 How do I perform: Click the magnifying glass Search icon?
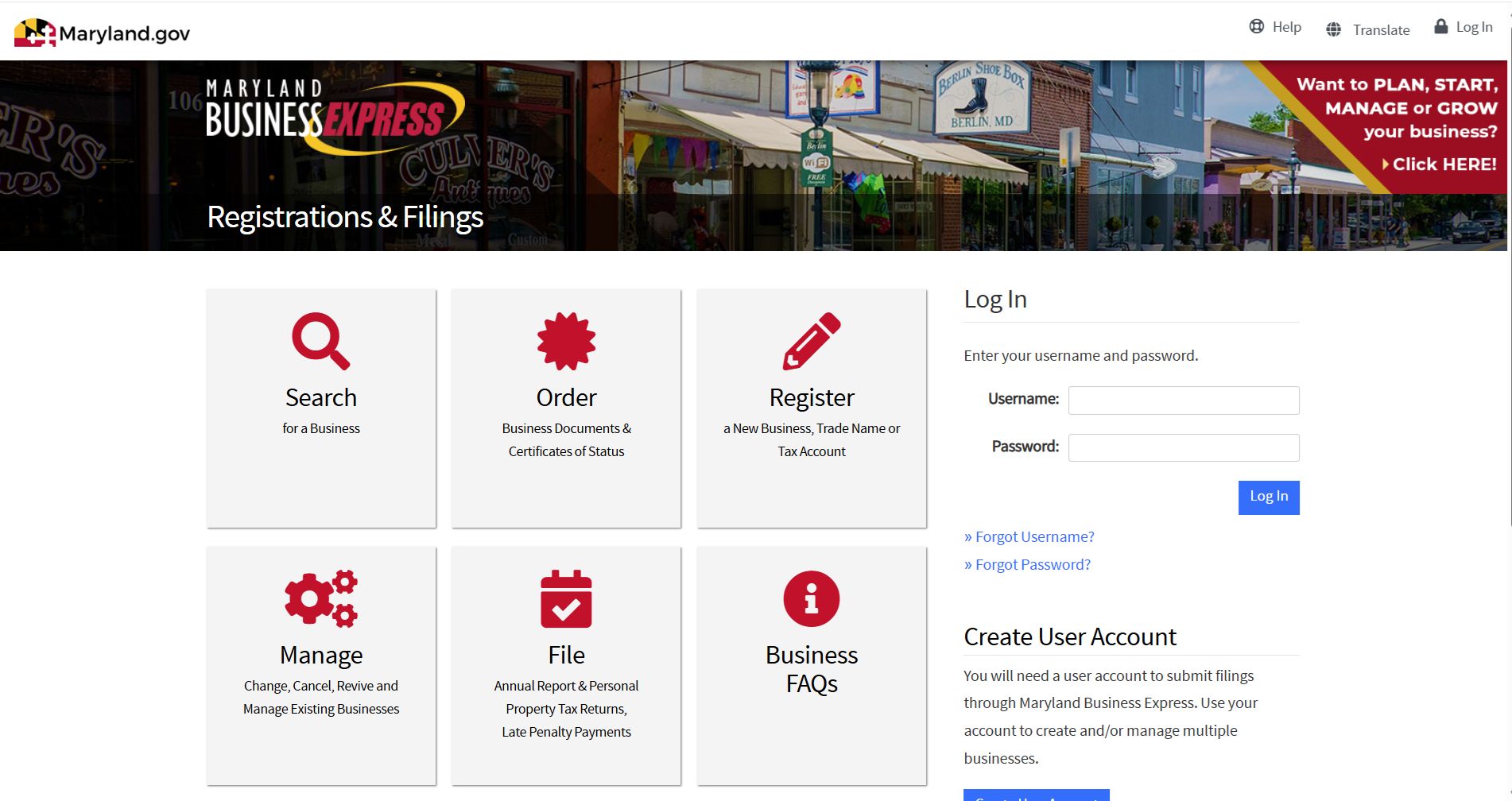point(320,341)
